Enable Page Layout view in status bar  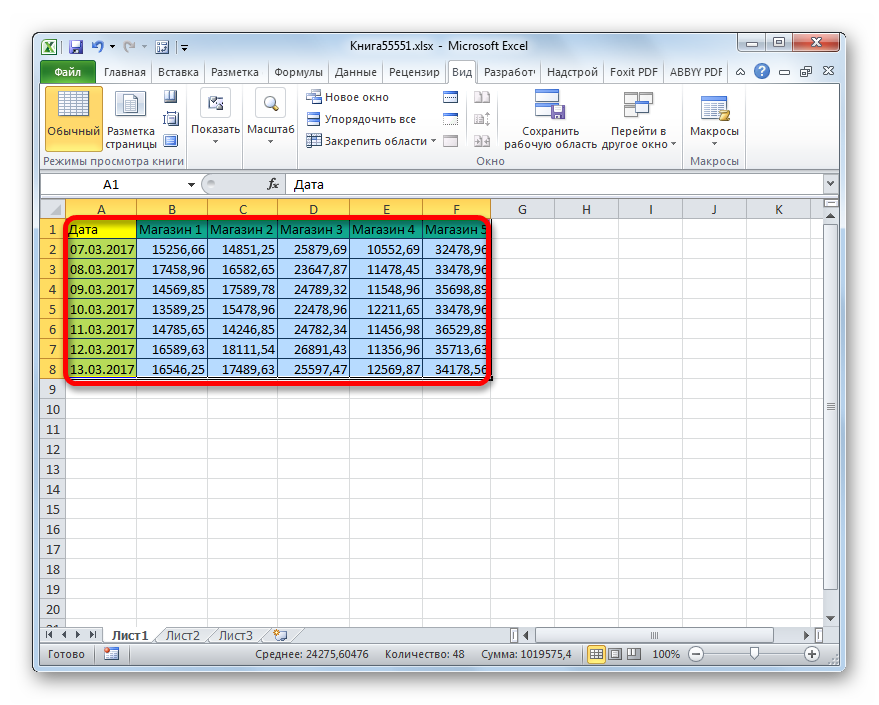(x=615, y=654)
